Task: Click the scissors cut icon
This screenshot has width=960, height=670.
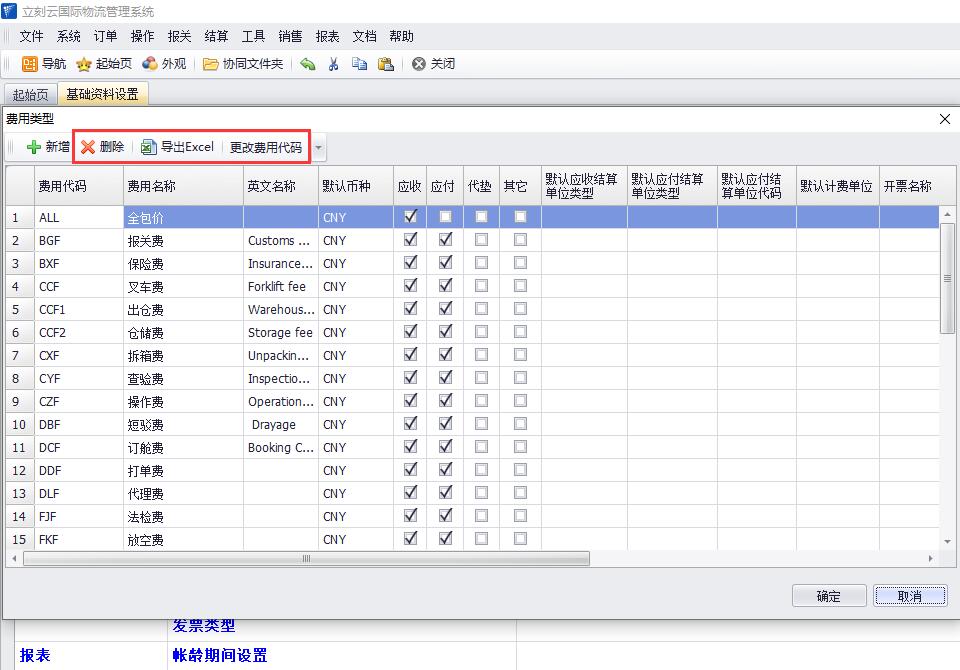Action: pos(334,64)
